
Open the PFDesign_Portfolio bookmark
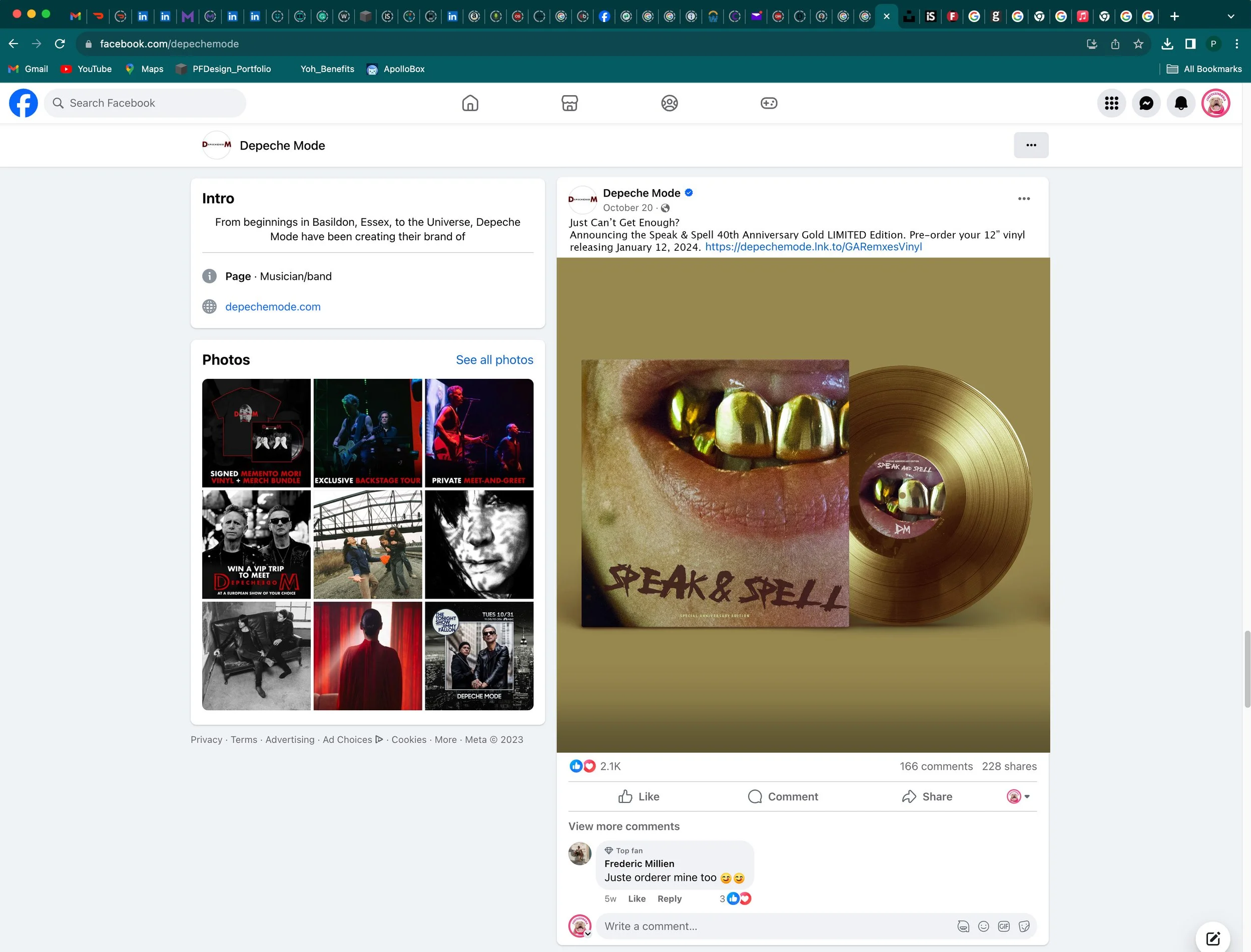click(x=223, y=69)
